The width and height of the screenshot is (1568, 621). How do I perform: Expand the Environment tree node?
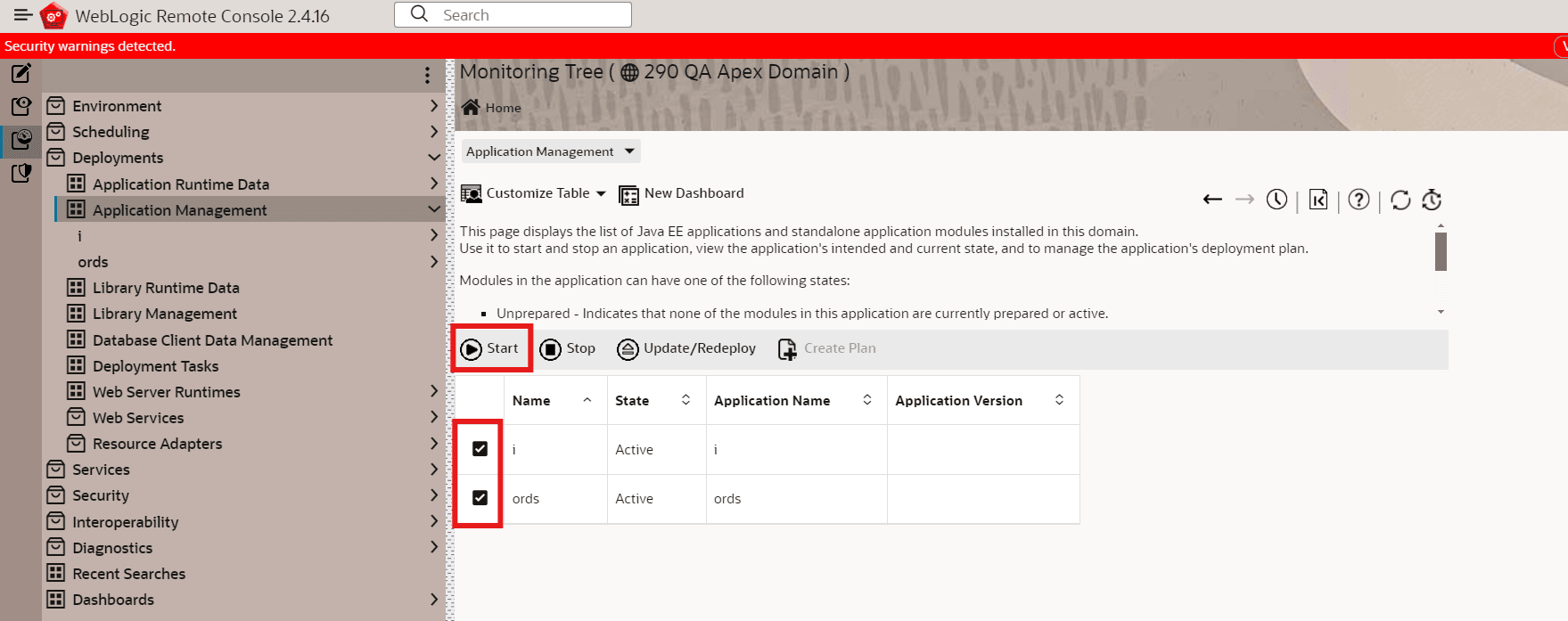click(x=434, y=106)
